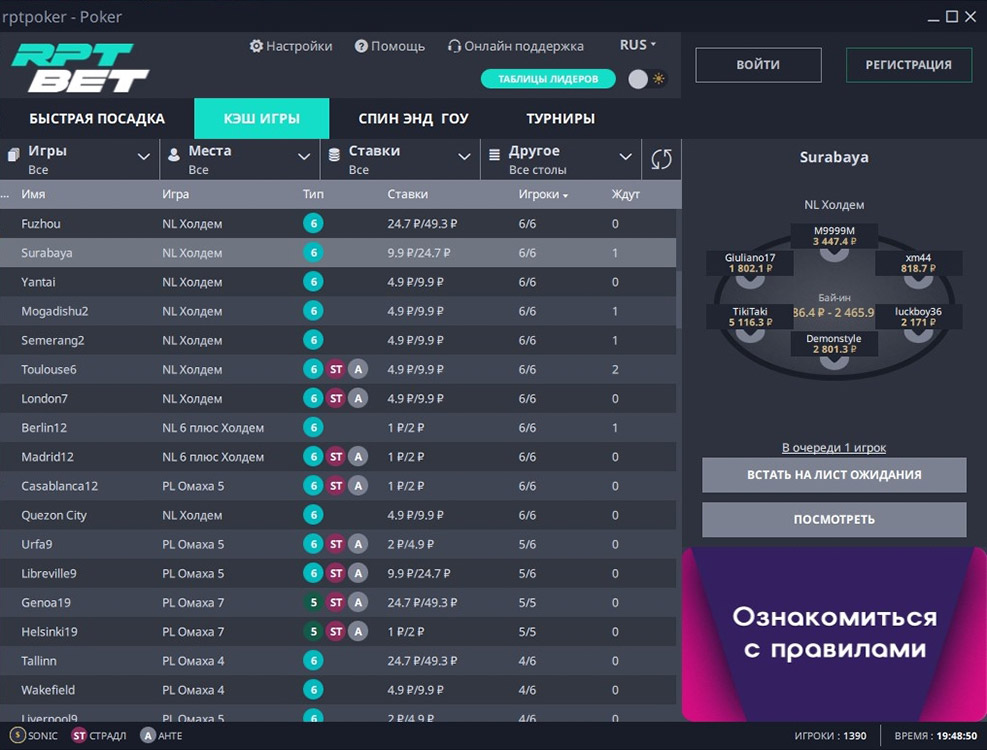This screenshot has width=987, height=750.
Task: Click the RPT BET logo
Action: click(80, 68)
